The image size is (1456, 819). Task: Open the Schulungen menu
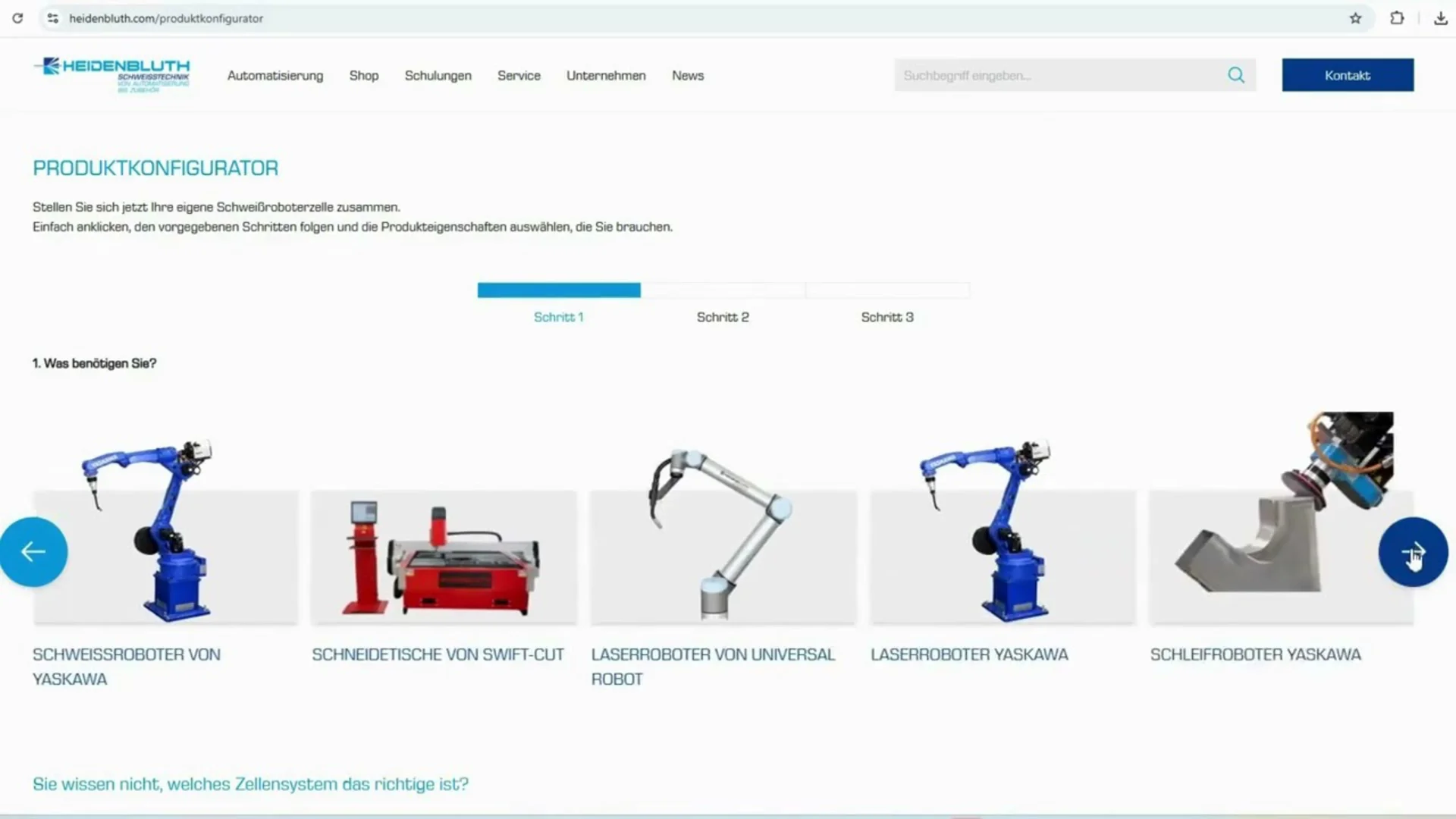click(438, 75)
